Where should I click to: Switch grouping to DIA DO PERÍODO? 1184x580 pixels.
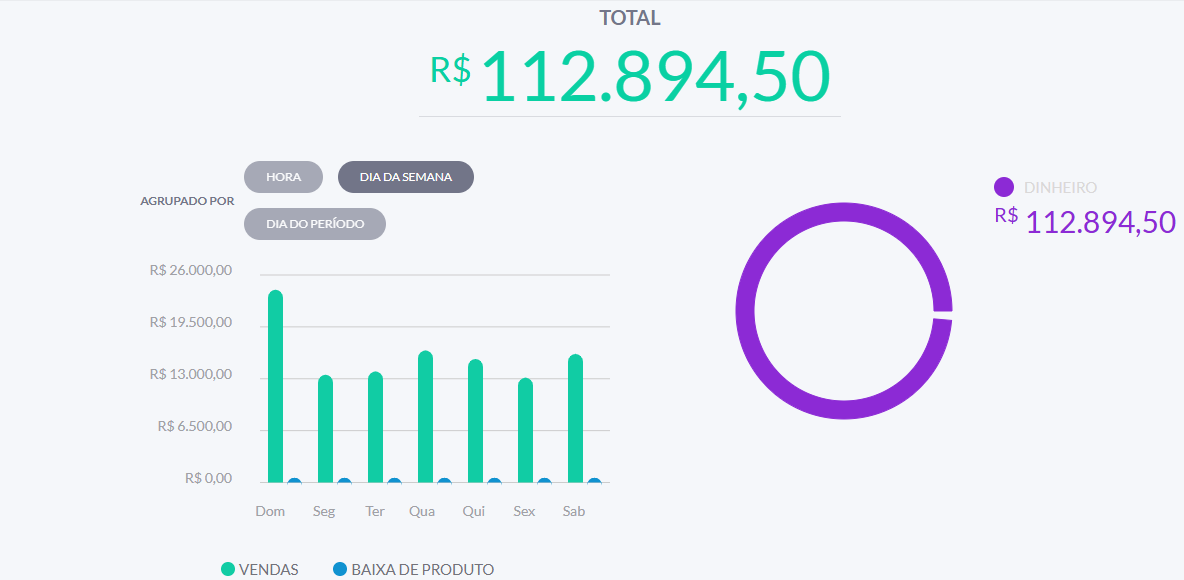[315, 224]
